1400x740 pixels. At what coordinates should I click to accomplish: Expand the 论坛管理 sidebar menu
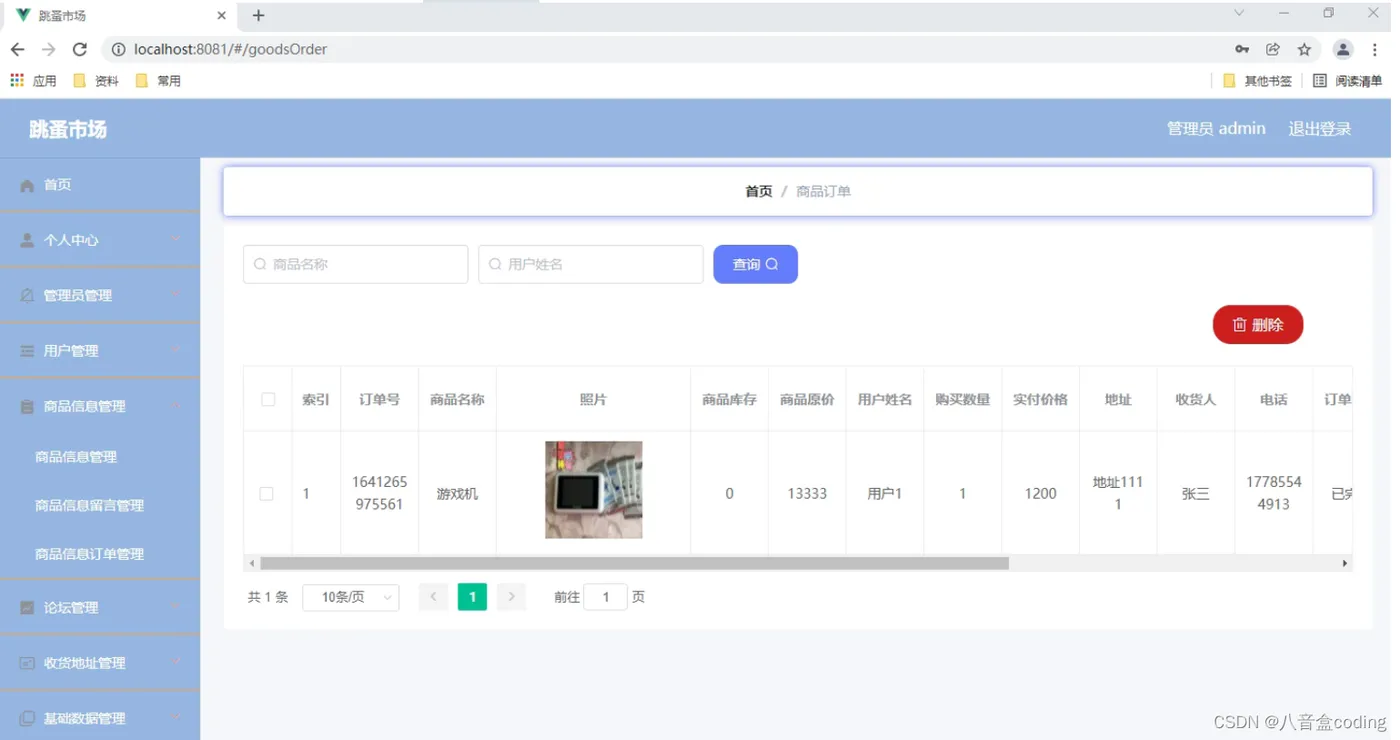point(100,608)
